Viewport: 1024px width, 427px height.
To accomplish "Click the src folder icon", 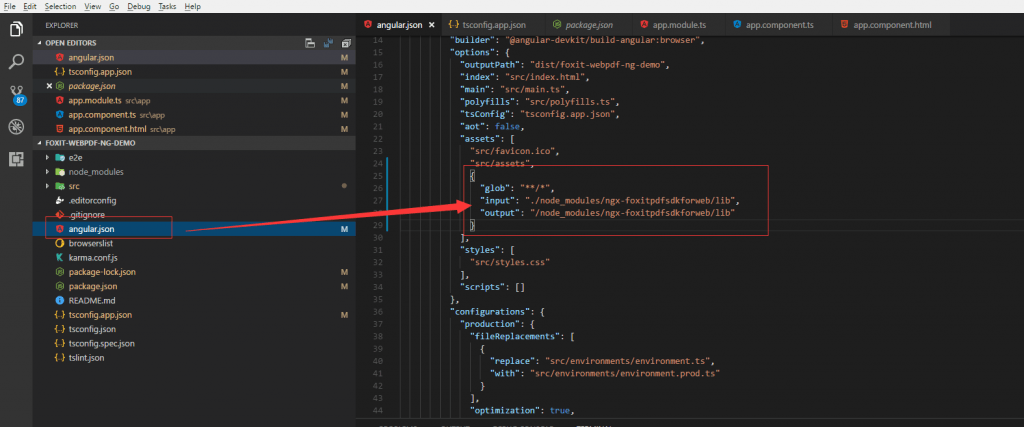I will [59, 186].
